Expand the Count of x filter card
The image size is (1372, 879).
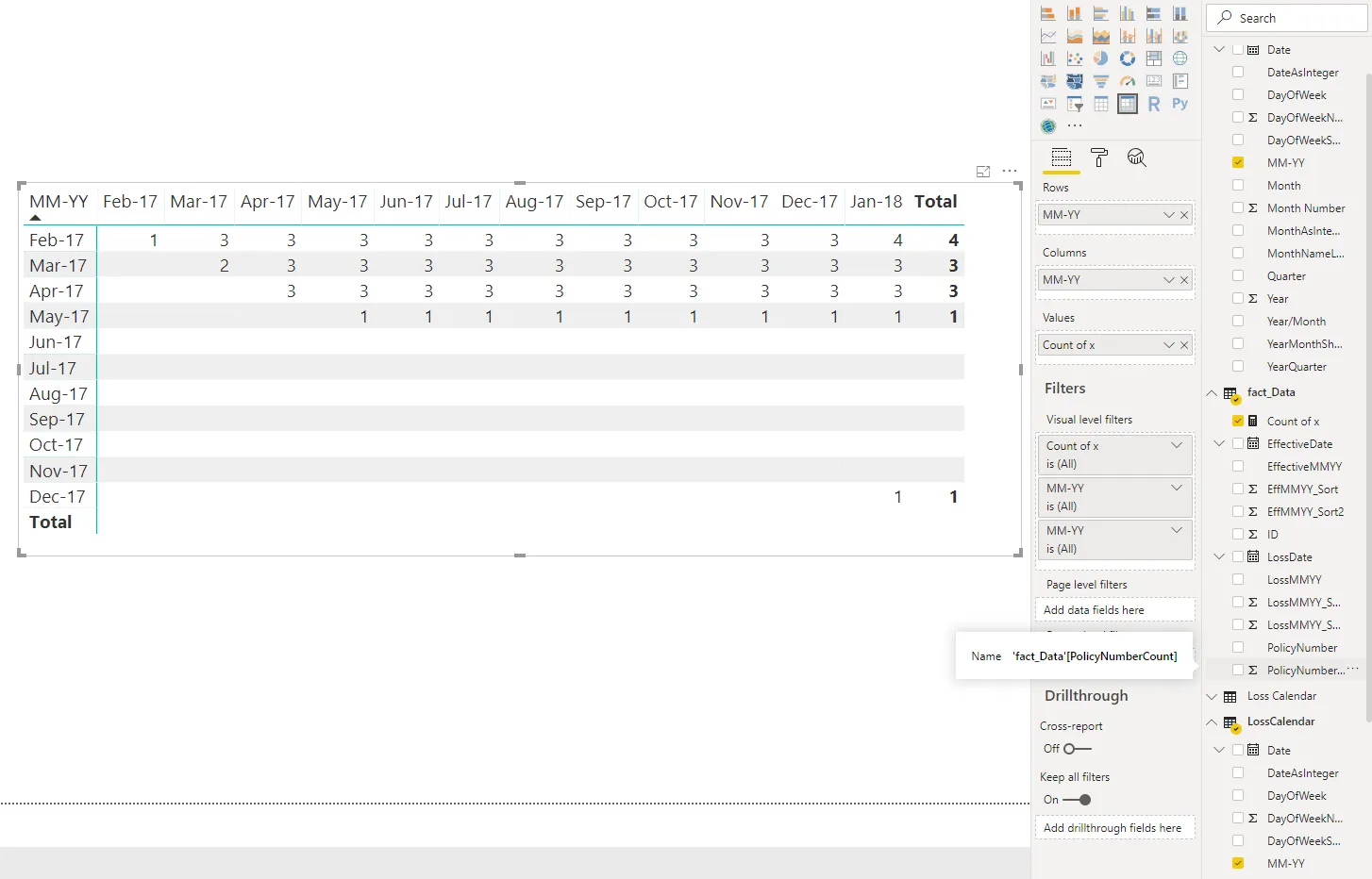pyautogui.click(x=1177, y=445)
